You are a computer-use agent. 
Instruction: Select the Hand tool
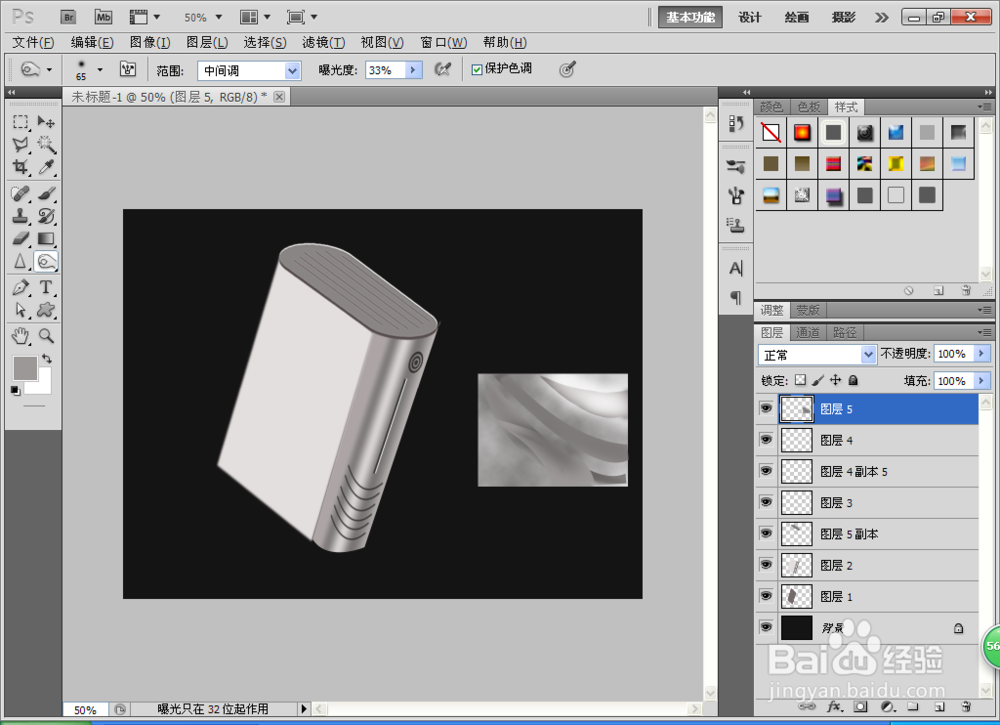tap(20, 335)
